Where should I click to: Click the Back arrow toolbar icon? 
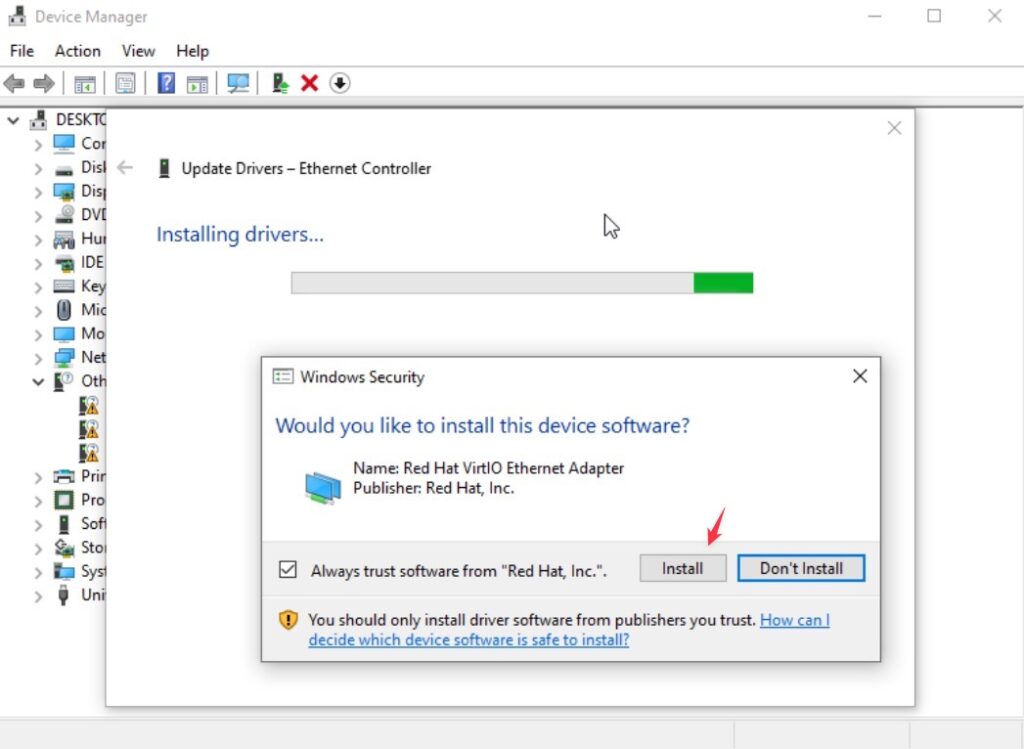[14, 83]
